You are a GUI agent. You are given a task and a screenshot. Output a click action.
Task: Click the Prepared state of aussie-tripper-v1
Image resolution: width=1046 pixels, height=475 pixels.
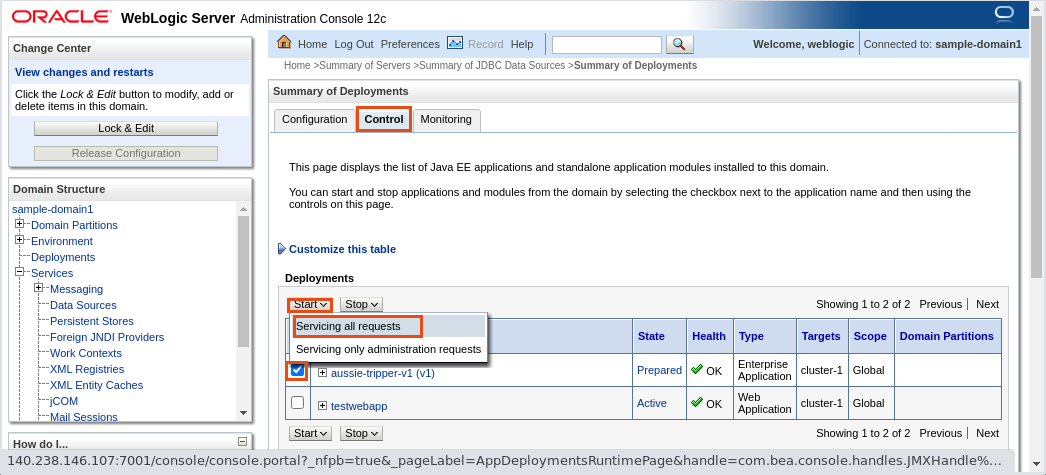point(659,370)
